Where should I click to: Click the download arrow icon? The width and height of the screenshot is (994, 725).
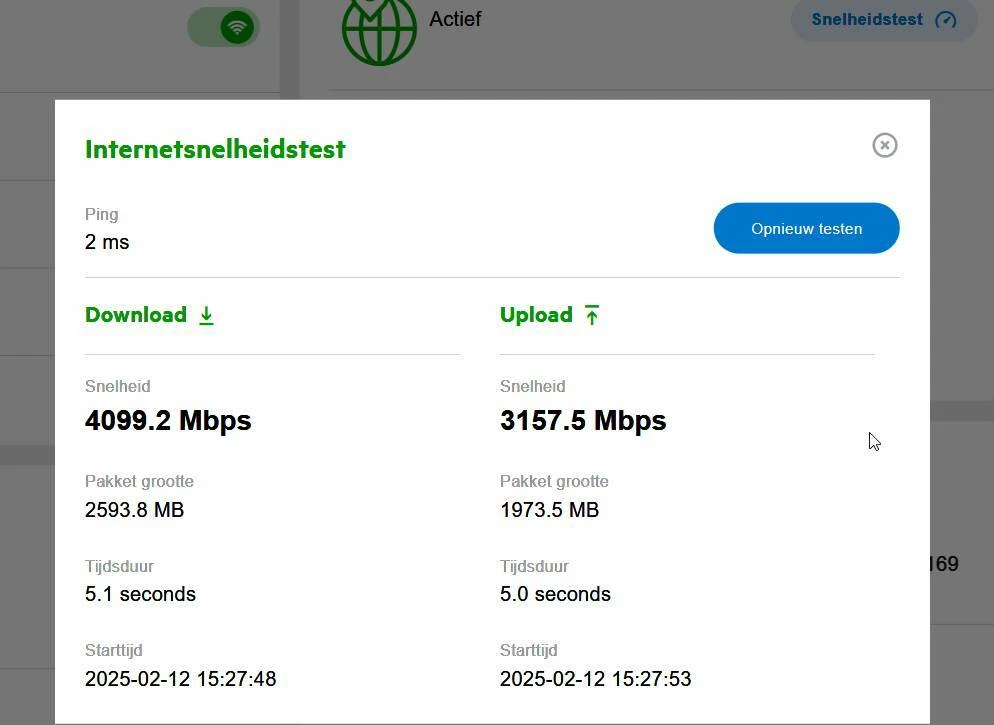(x=206, y=315)
